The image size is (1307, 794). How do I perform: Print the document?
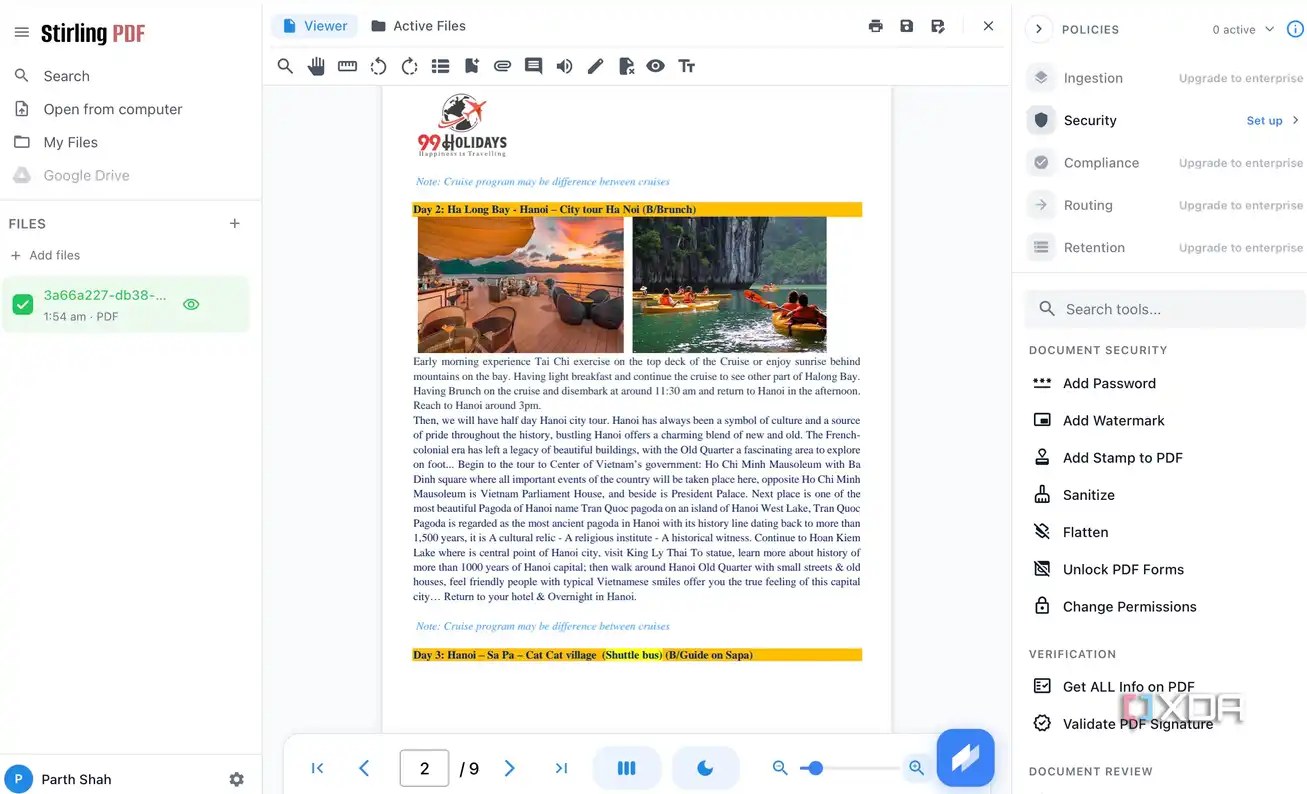pos(876,26)
